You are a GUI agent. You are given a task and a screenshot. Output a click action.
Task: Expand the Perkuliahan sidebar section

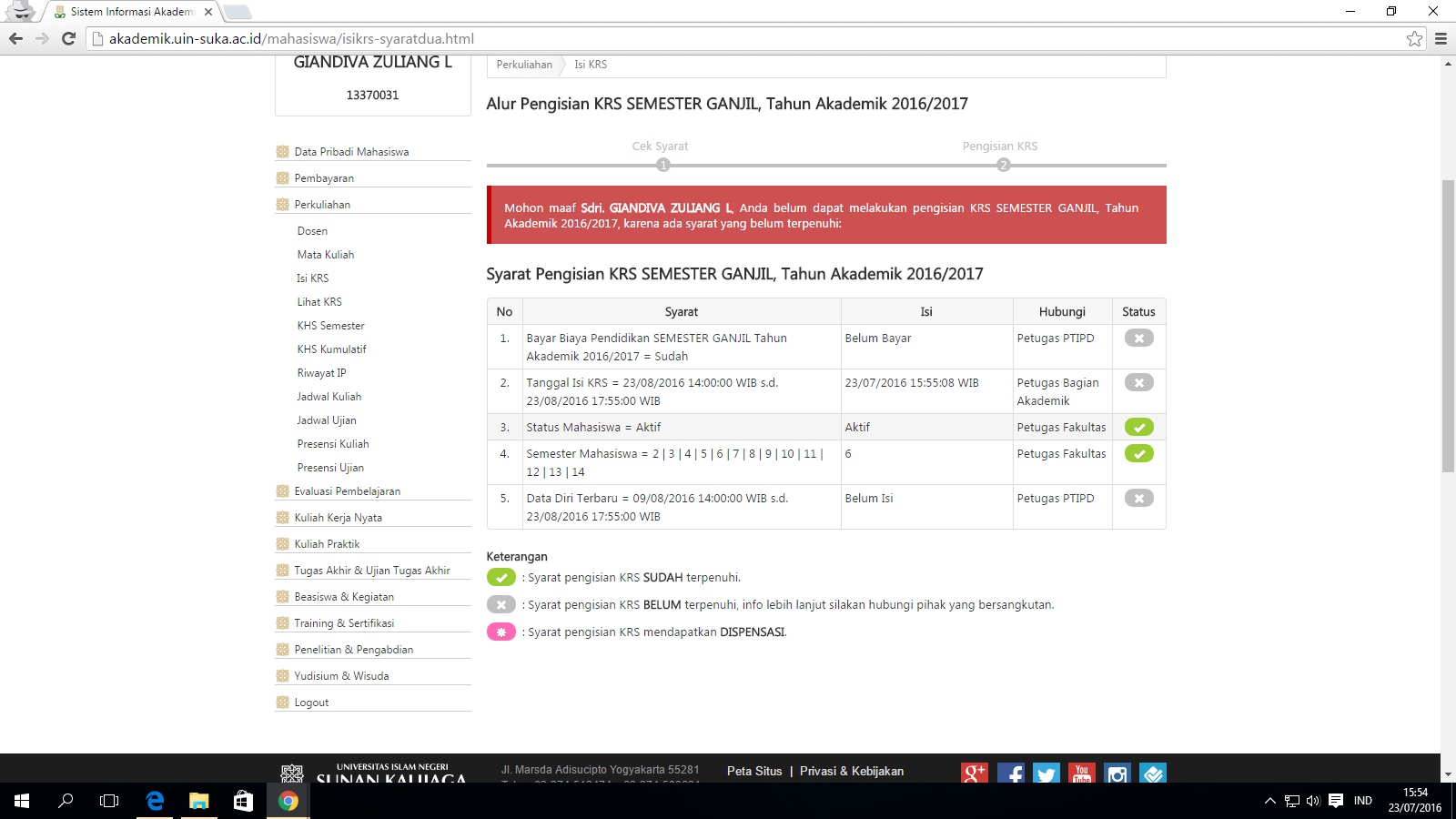click(322, 205)
